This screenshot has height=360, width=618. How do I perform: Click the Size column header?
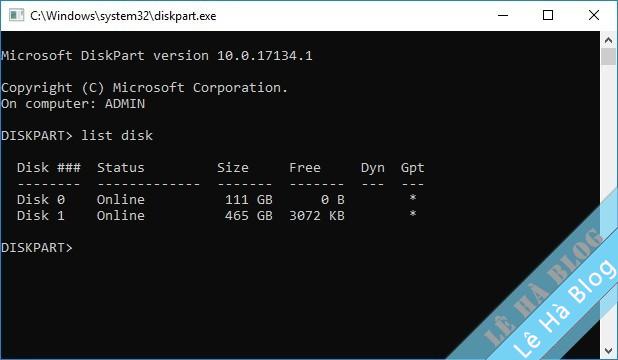[x=233, y=168]
